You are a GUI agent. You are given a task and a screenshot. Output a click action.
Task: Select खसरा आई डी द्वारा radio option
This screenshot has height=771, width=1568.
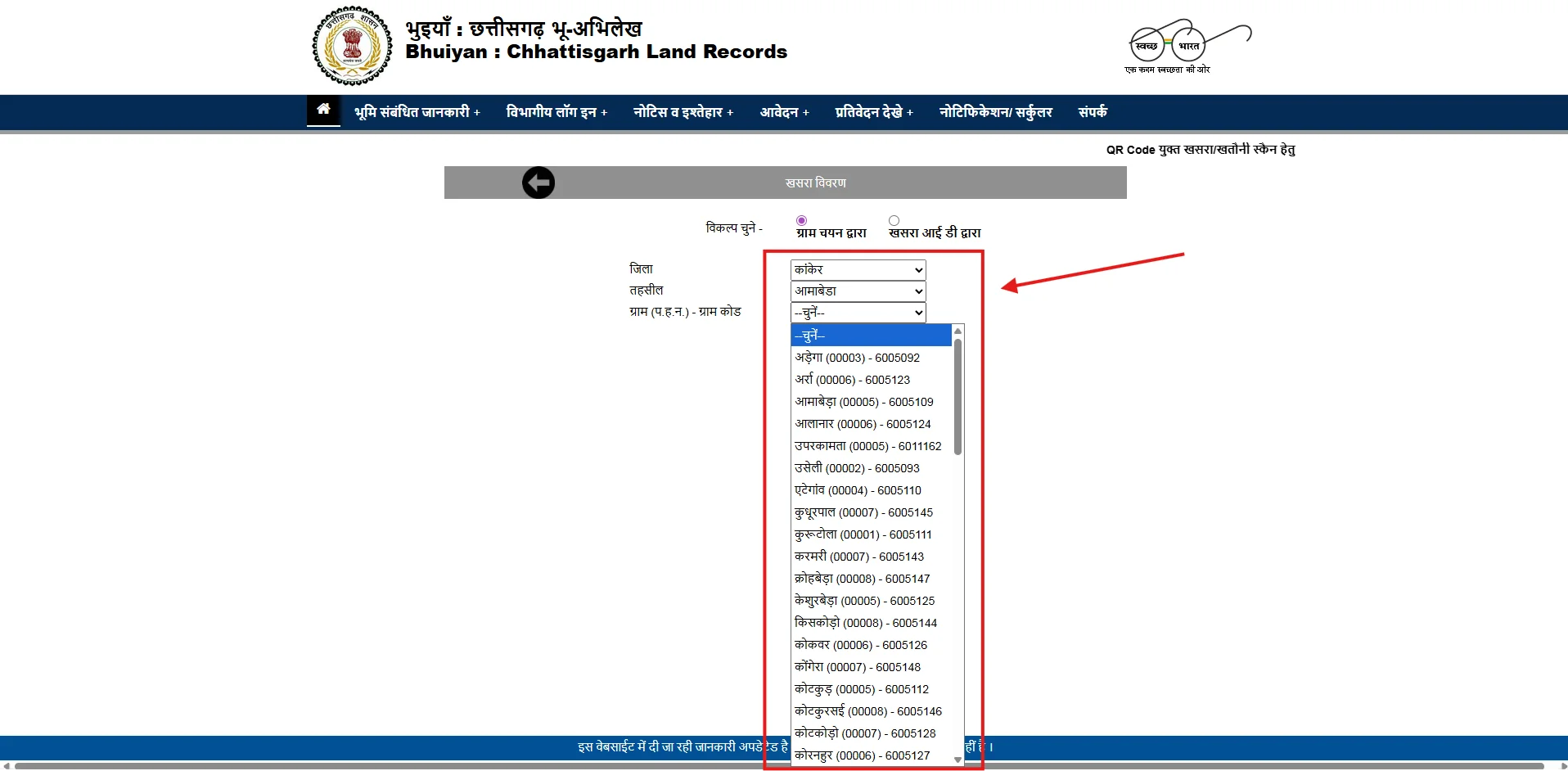pyautogui.click(x=894, y=219)
